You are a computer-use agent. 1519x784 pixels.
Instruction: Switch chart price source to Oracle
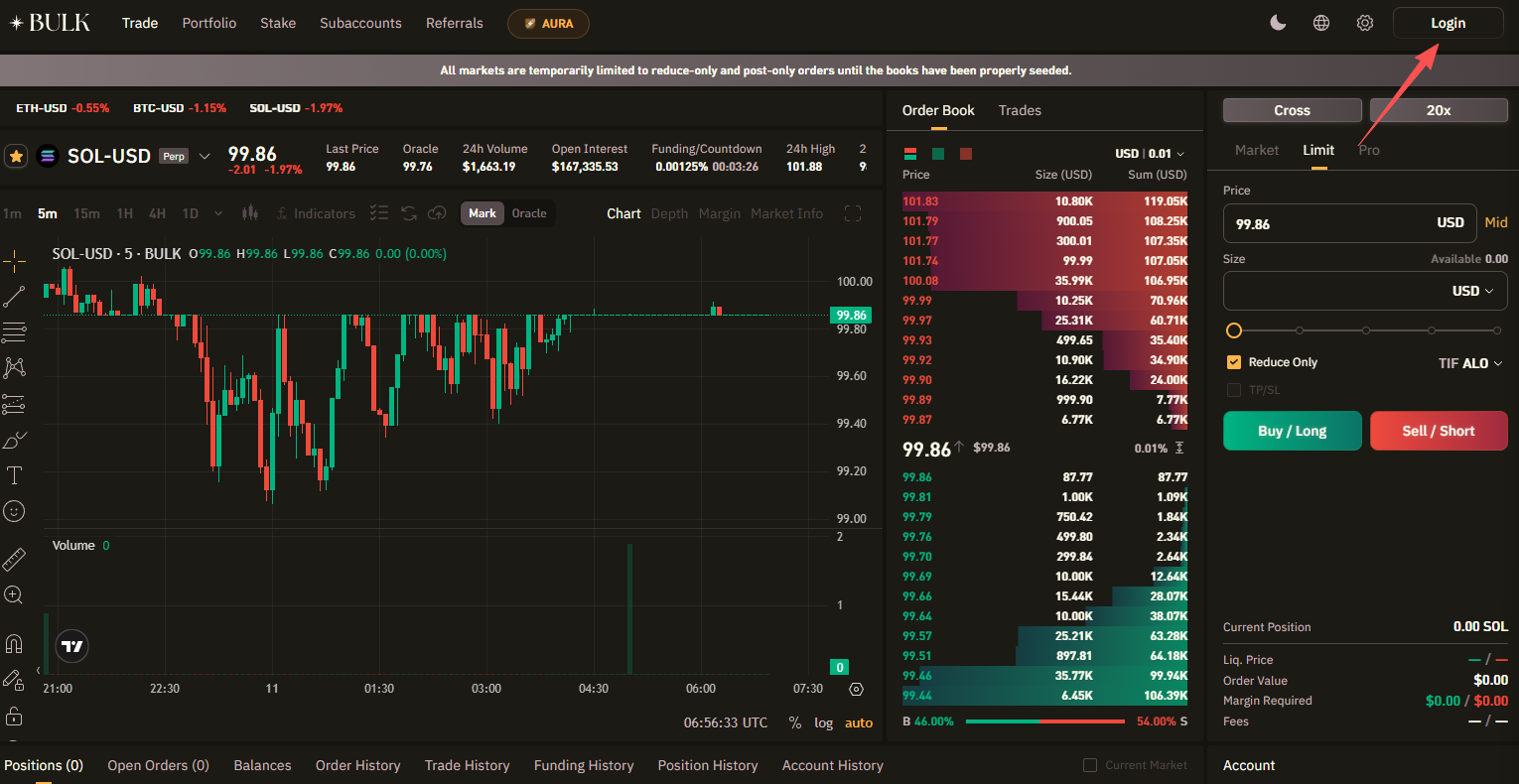tap(529, 213)
